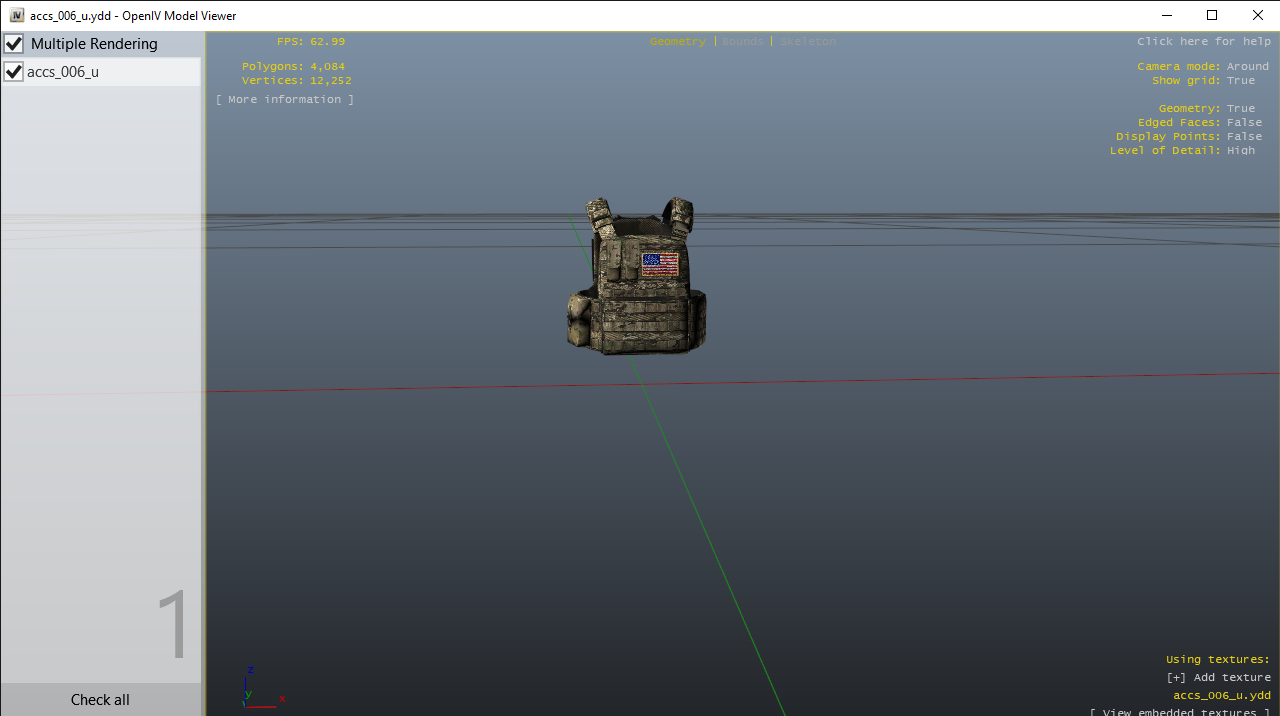Toggle Show grid setting
The image size is (1280, 716).
(1240, 81)
